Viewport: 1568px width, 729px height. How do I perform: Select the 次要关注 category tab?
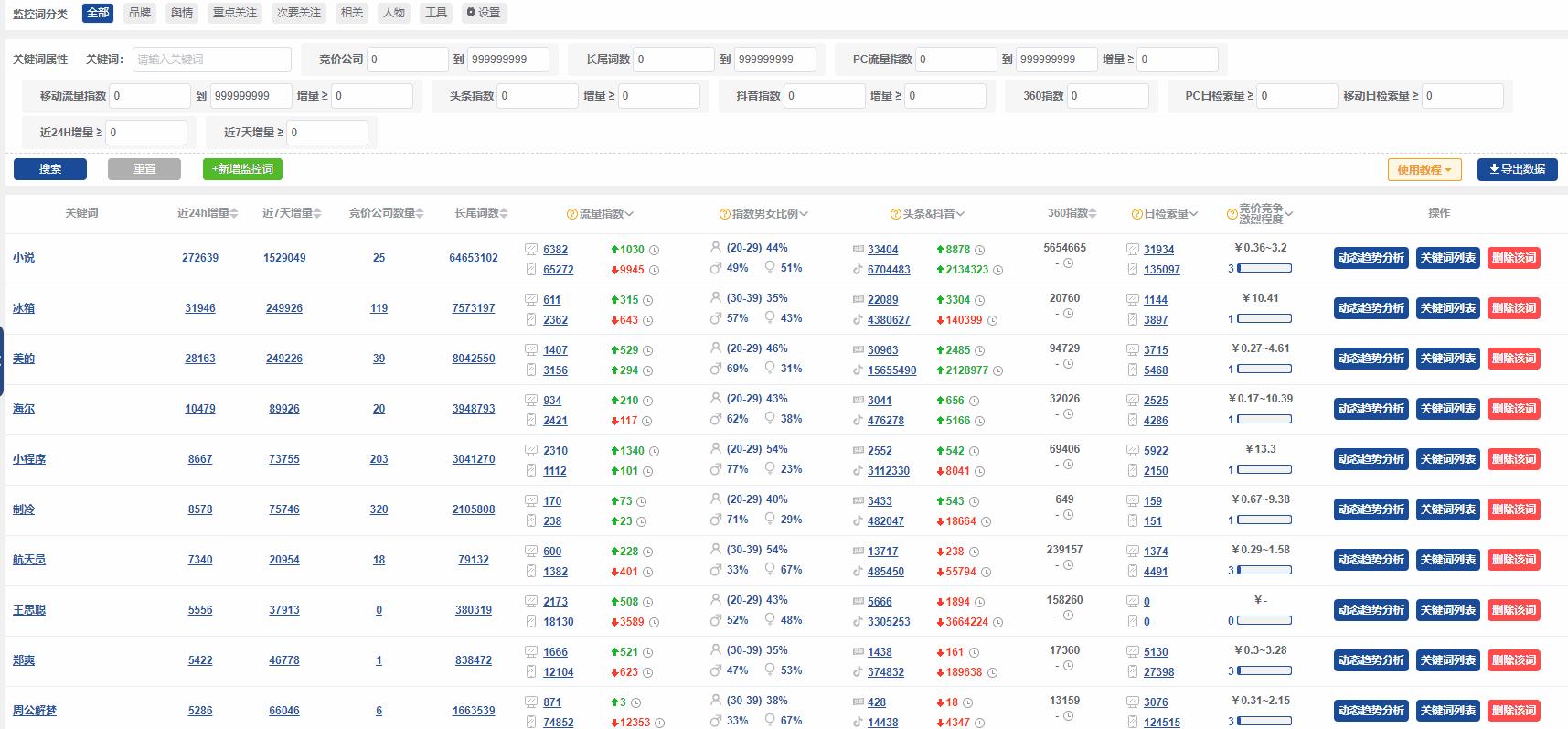coord(299,13)
